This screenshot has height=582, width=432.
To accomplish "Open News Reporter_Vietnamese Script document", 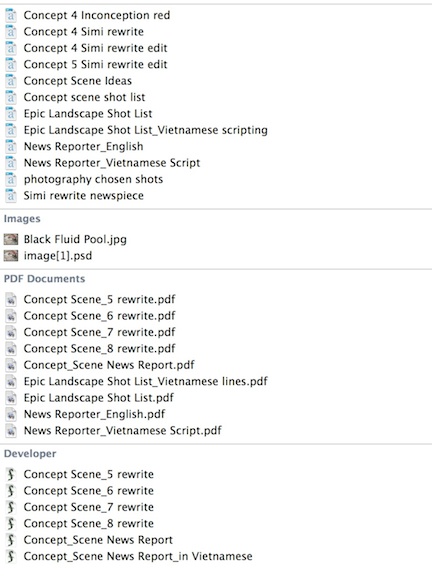I will (x=112, y=163).
